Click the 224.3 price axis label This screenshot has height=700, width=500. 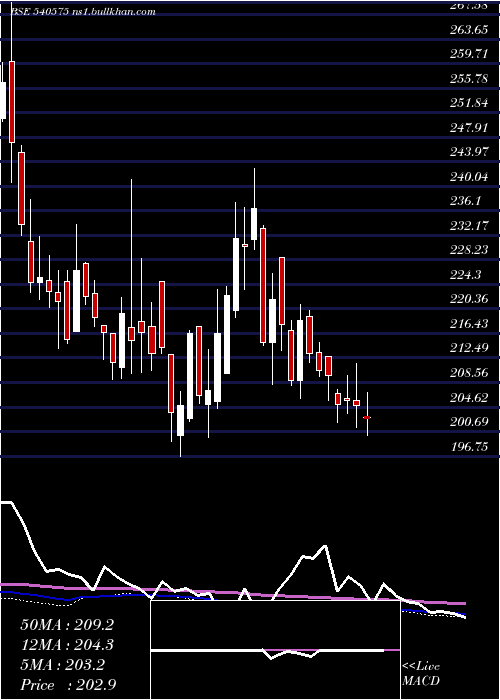465,275
